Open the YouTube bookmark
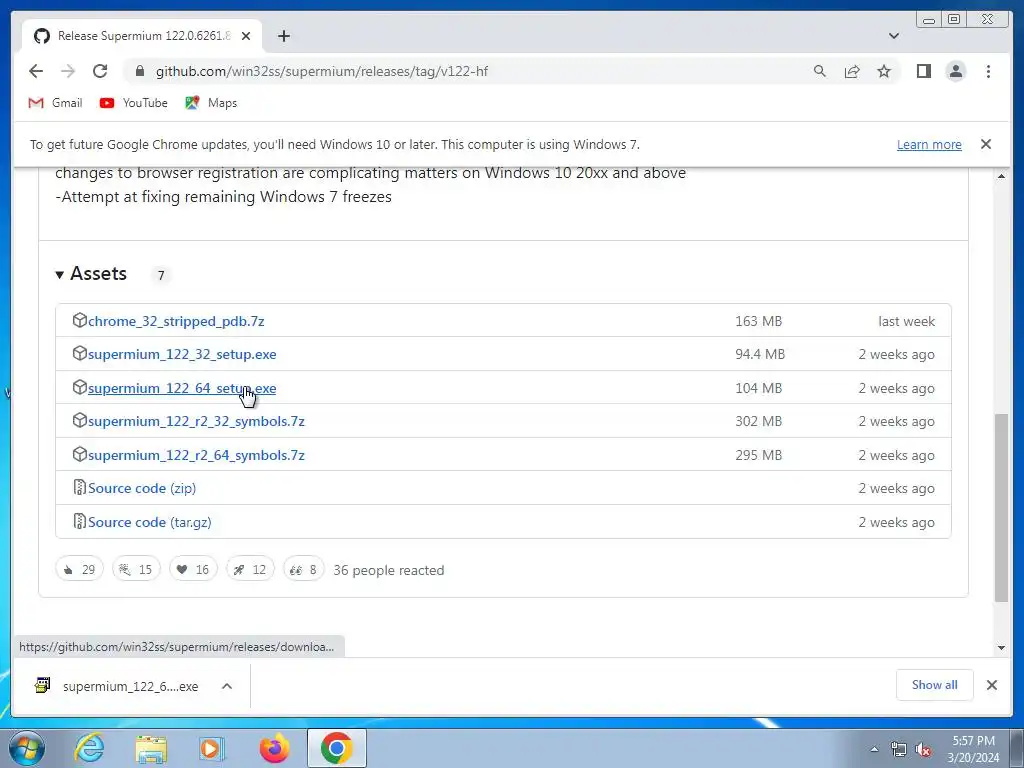1024x768 pixels. point(133,103)
